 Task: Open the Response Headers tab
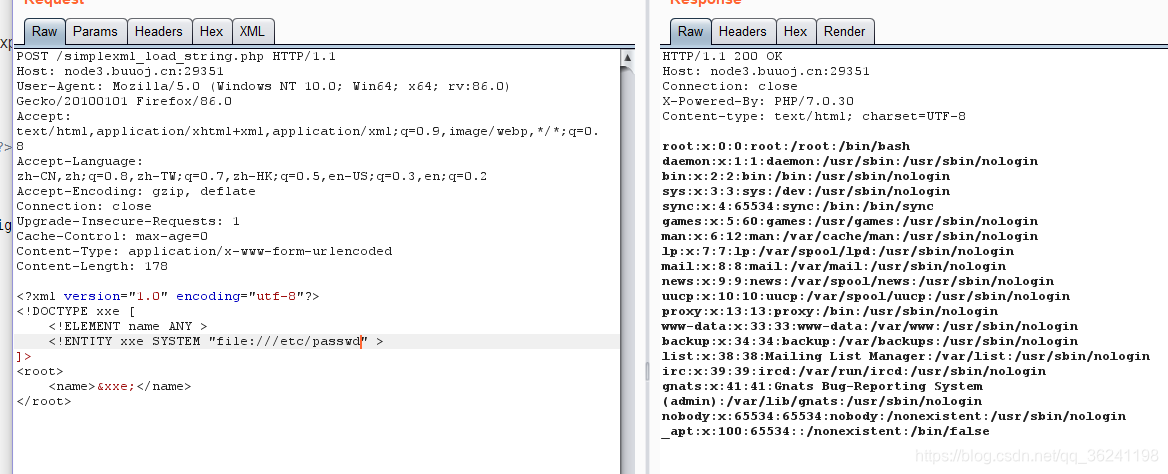click(743, 31)
